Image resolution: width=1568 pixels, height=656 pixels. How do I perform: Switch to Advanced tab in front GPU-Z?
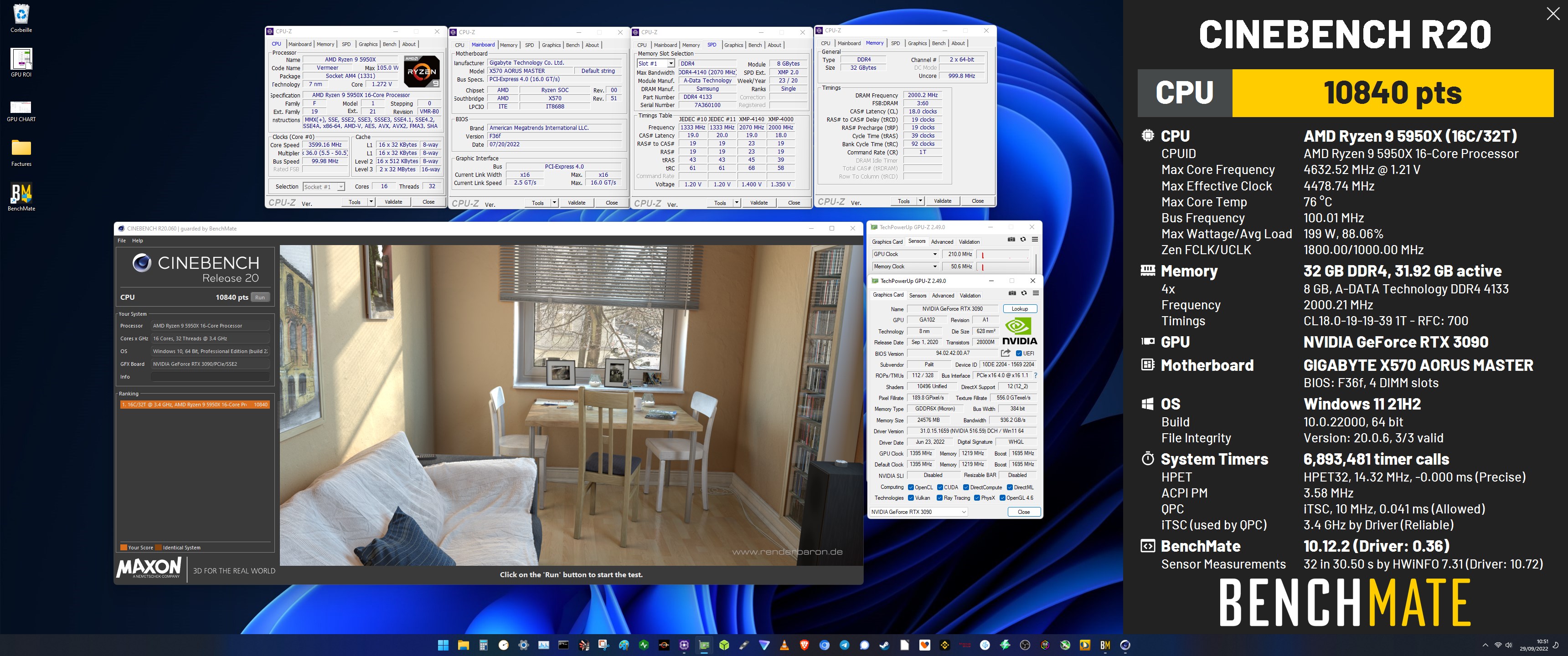coord(943,296)
